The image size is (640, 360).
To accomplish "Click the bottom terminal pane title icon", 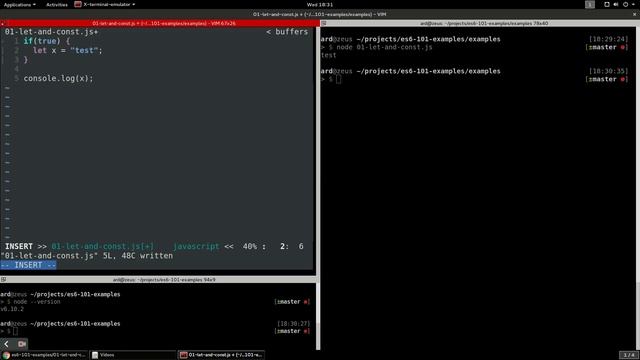I will coord(3,280).
